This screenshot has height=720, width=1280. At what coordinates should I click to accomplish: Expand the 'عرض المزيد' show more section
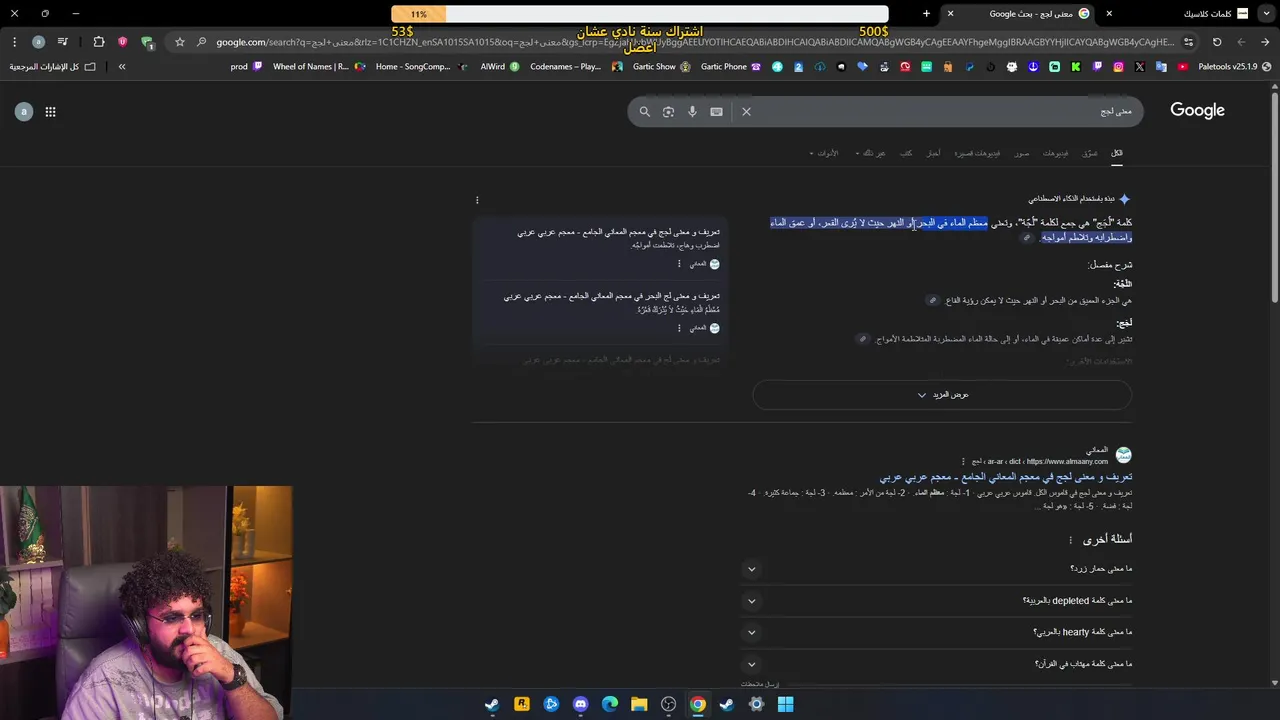[x=942, y=395]
